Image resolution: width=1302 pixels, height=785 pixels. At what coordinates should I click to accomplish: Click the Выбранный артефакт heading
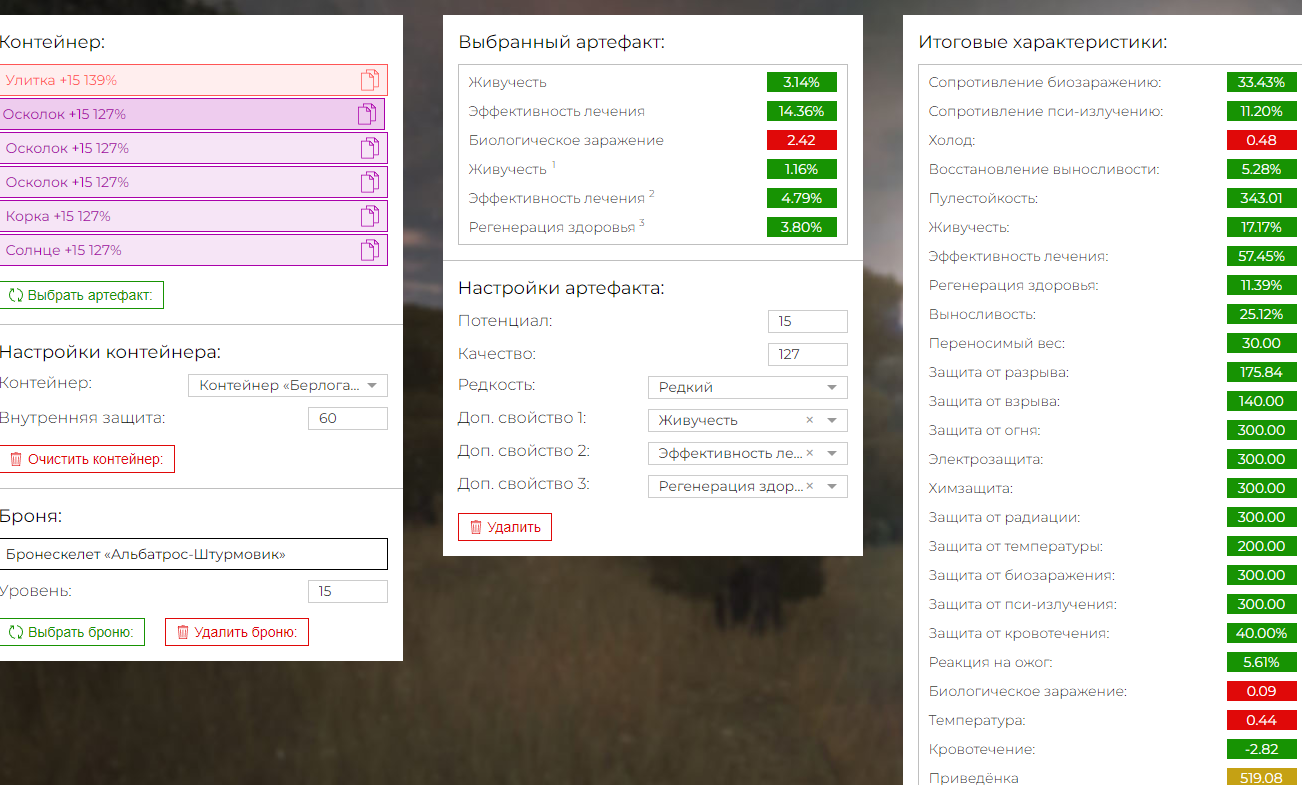pyautogui.click(x=561, y=42)
